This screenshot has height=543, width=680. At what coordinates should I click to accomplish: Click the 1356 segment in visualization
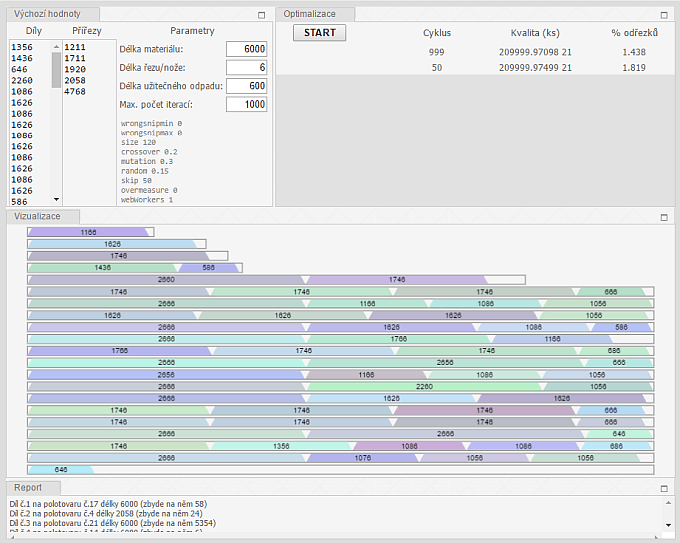coord(281,446)
